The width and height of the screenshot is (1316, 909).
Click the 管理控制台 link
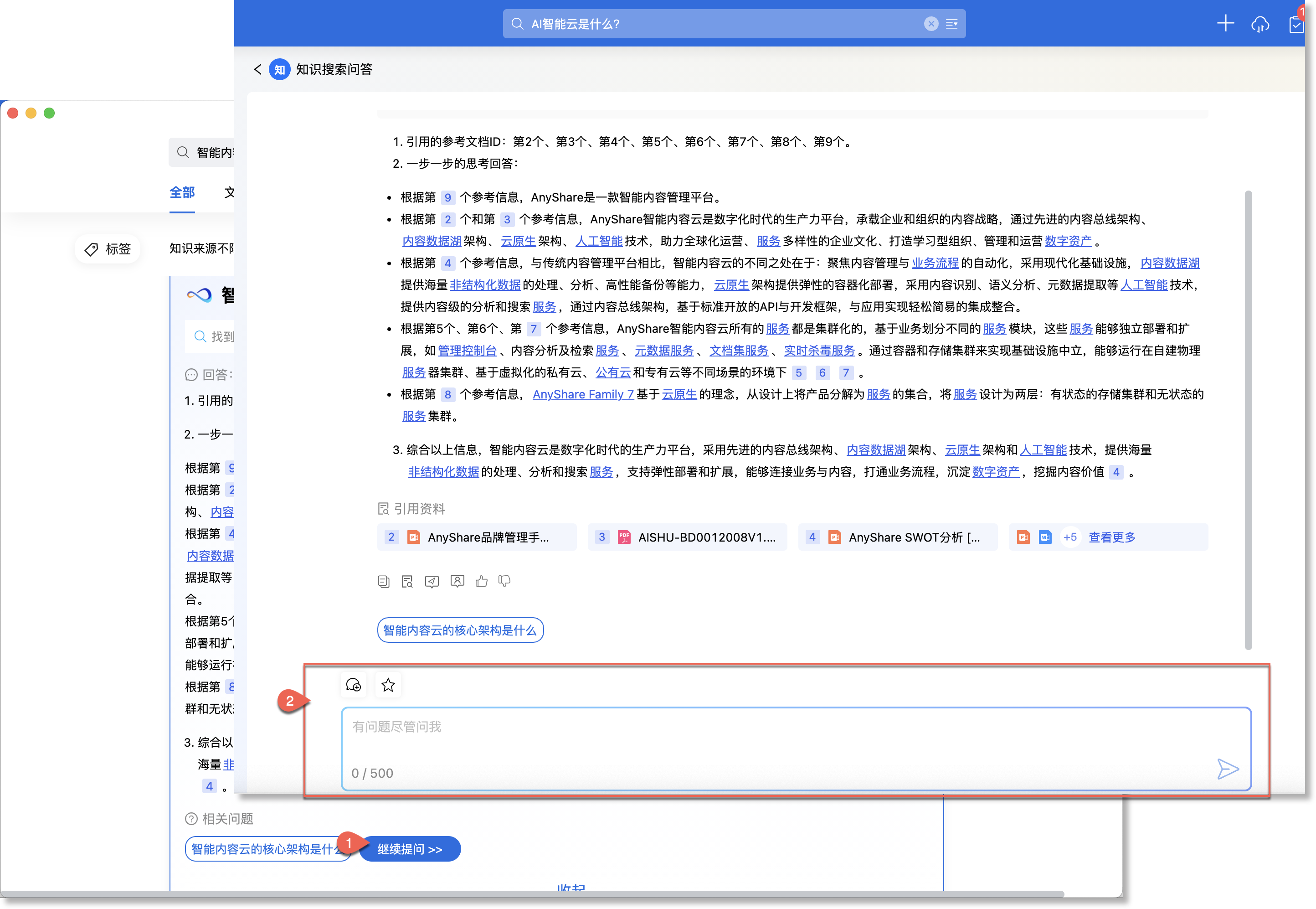tap(468, 350)
